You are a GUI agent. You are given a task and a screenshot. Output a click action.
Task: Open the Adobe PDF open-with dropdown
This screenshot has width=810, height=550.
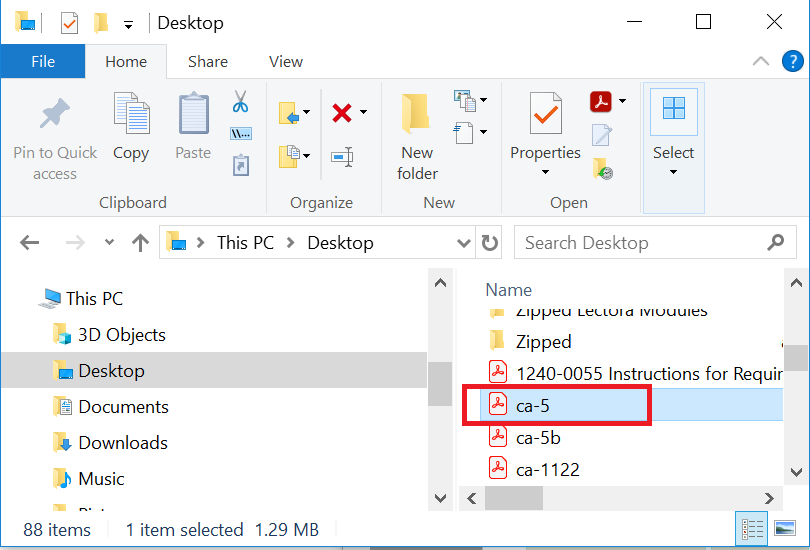(x=622, y=102)
